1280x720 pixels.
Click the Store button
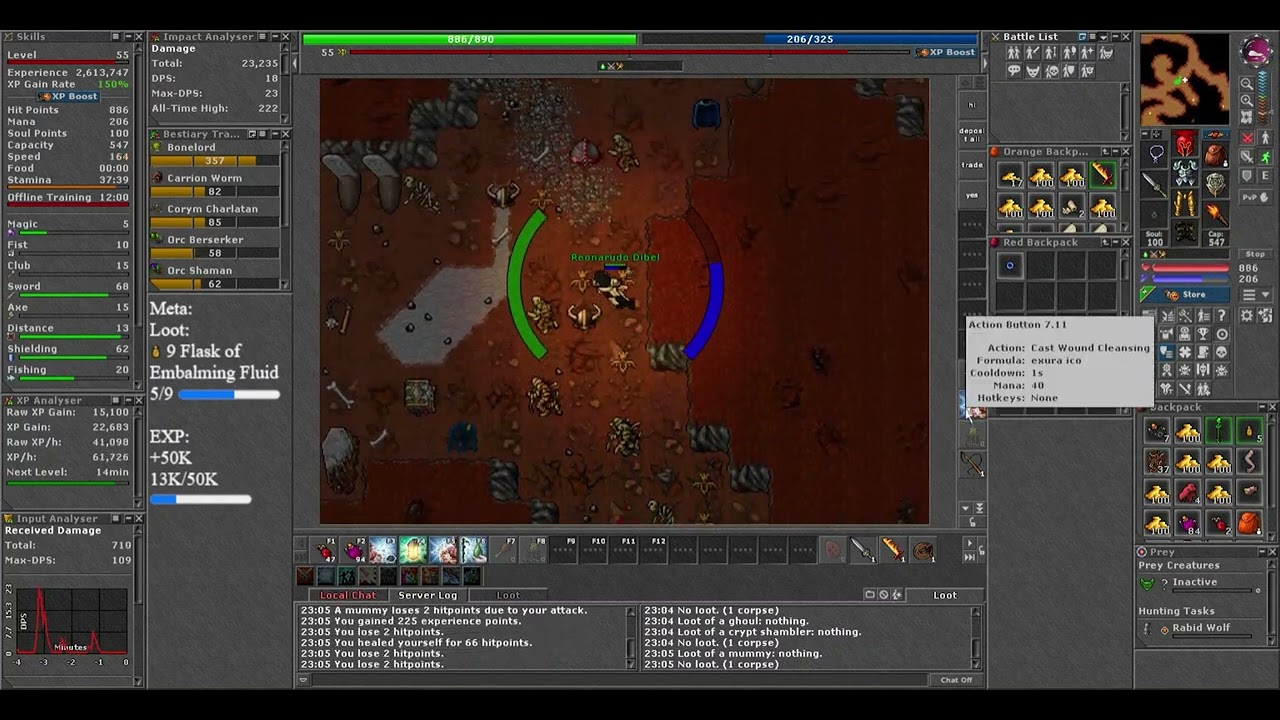coord(1185,295)
